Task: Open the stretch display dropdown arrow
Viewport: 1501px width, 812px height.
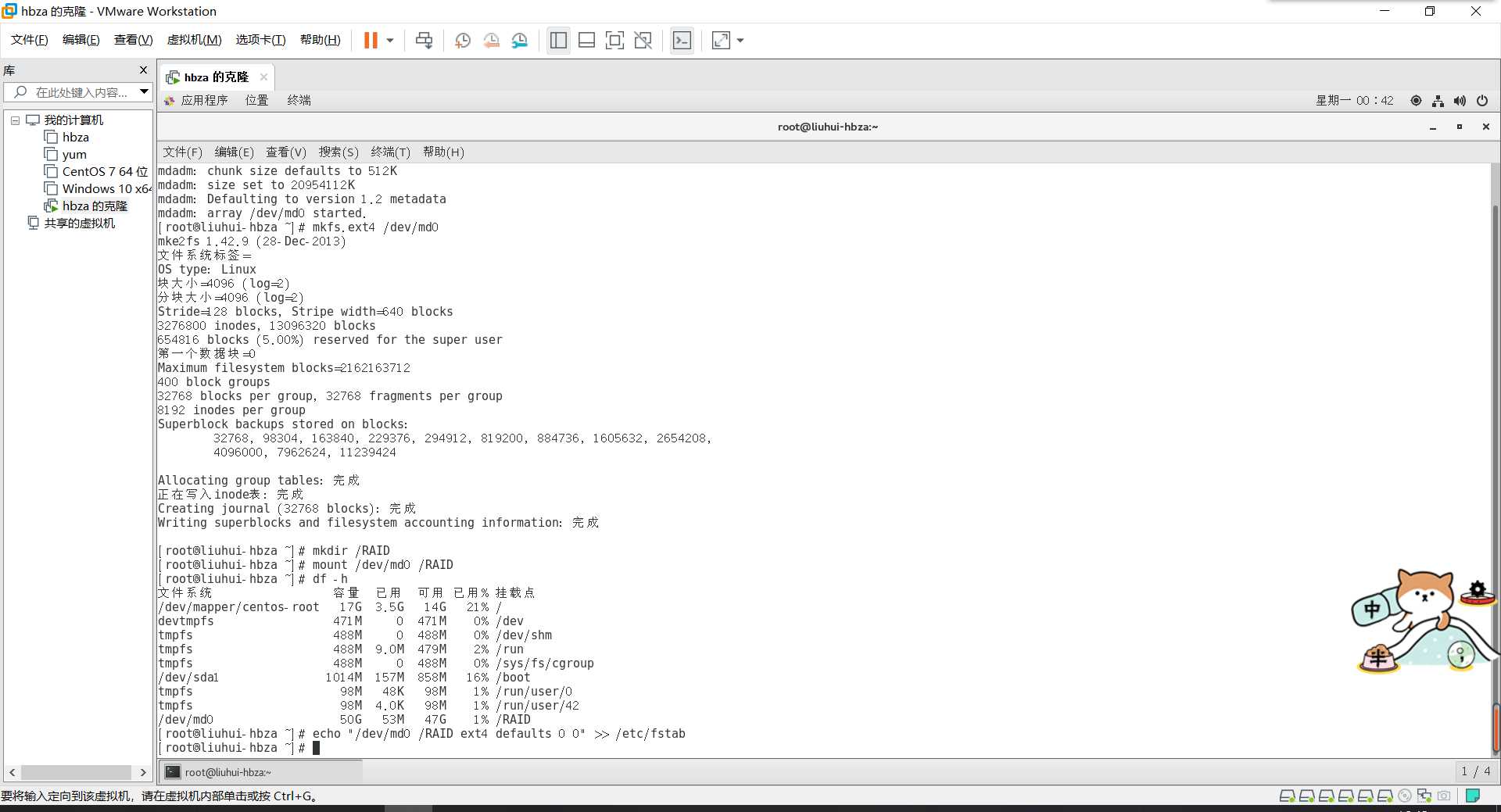Action: click(740, 40)
